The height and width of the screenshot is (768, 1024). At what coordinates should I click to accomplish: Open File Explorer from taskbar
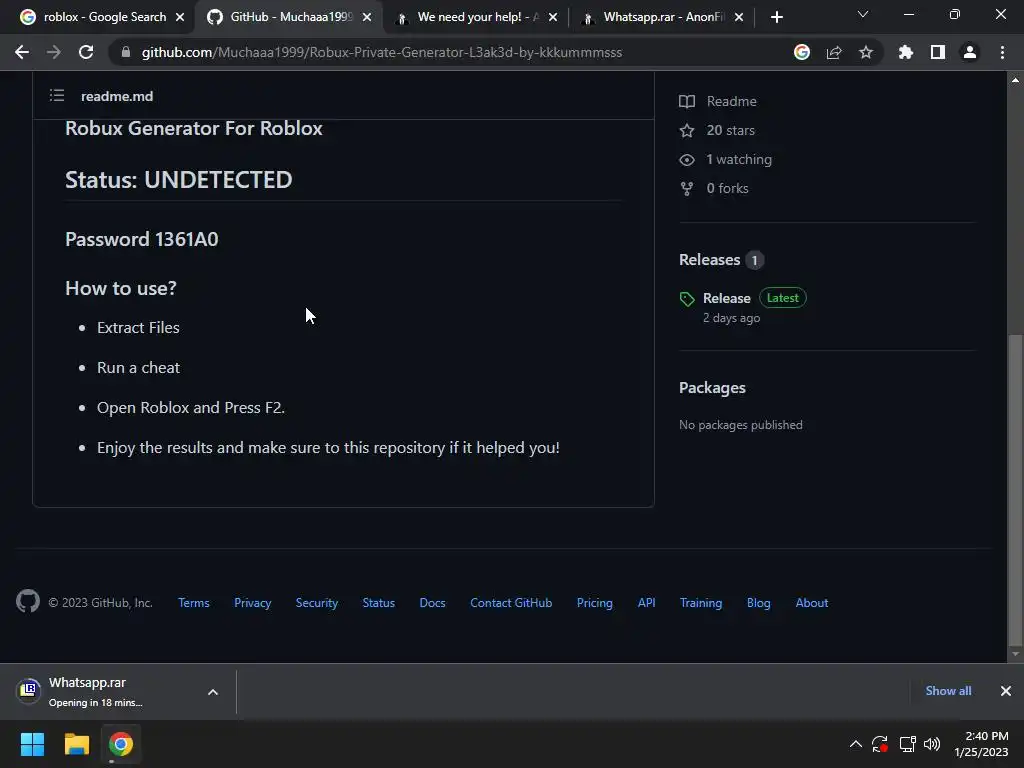pyautogui.click(x=76, y=744)
